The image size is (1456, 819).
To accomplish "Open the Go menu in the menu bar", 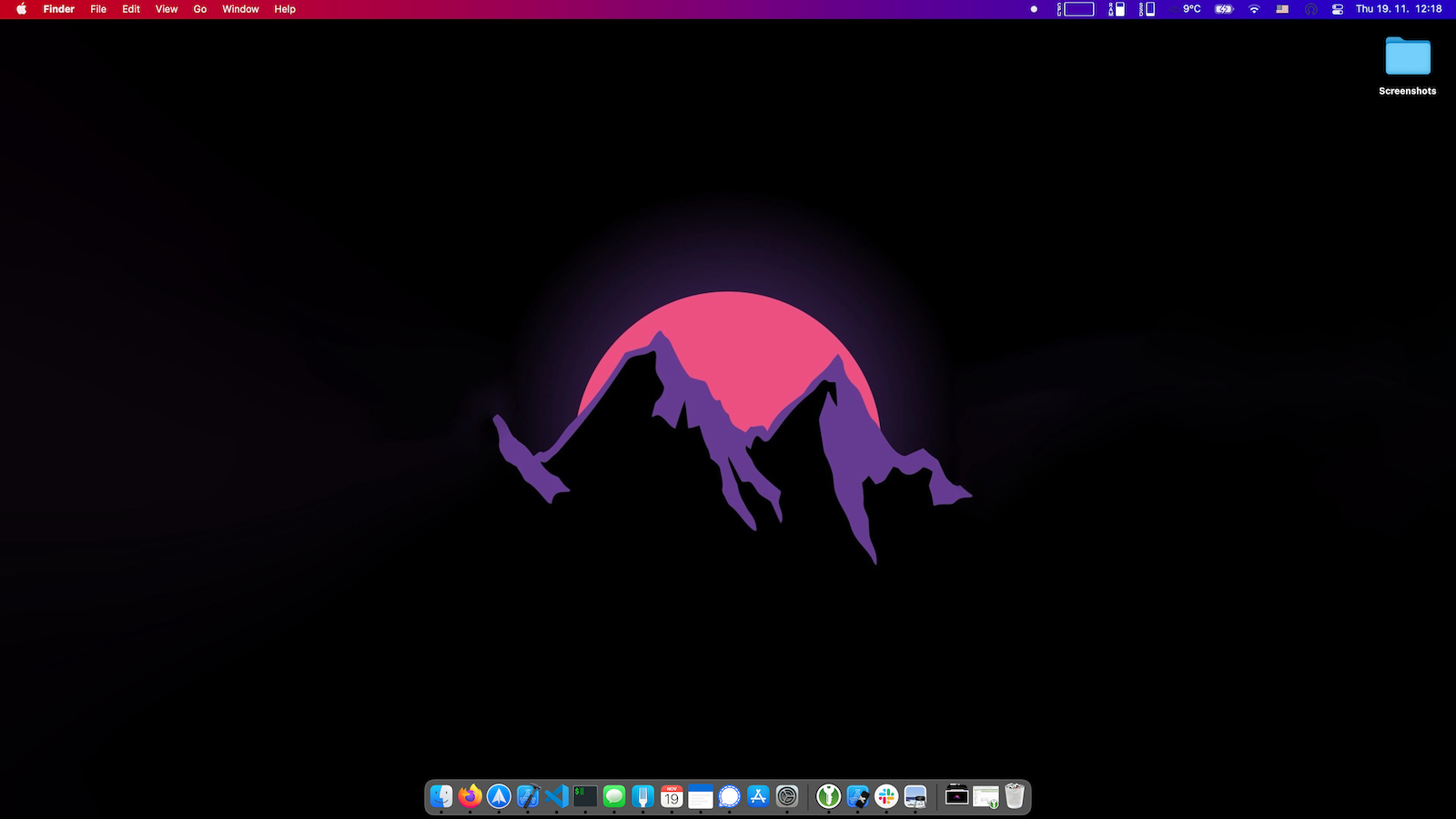I will pos(199,9).
